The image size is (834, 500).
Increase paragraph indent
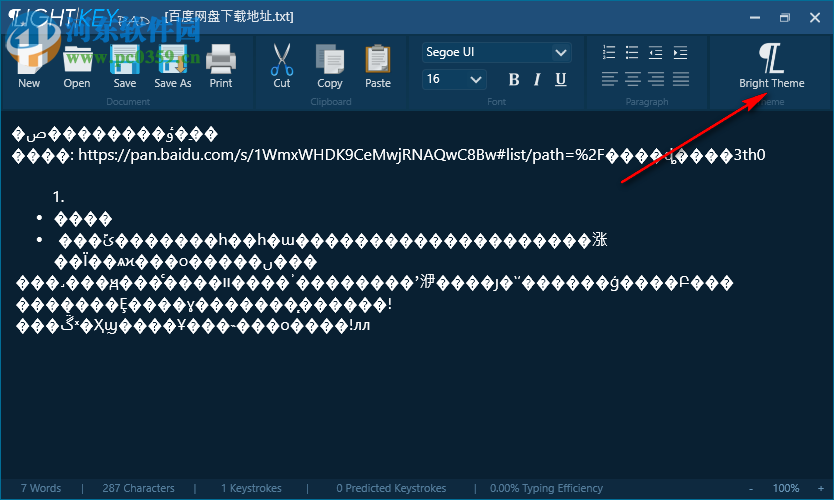tap(680, 52)
